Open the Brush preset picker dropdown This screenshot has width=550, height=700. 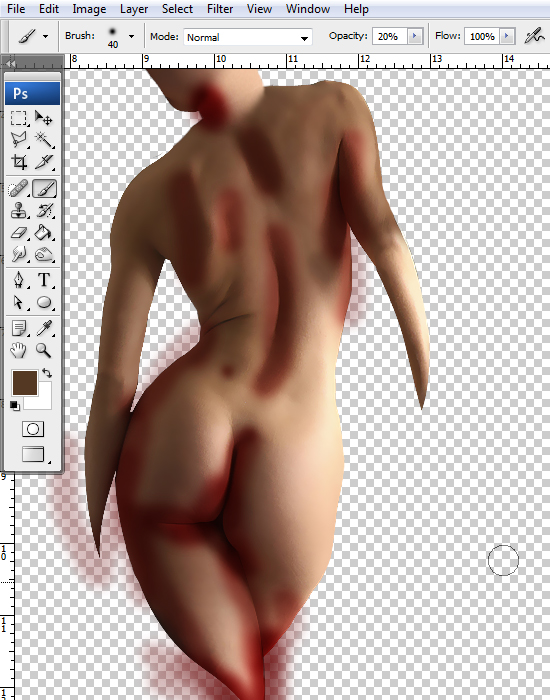point(131,36)
